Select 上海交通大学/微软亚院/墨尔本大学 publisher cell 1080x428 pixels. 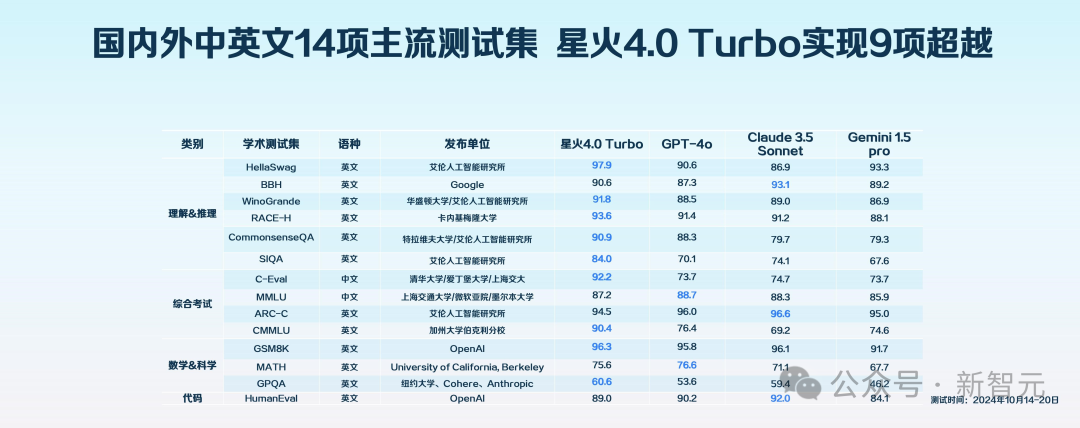tap(467, 297)
